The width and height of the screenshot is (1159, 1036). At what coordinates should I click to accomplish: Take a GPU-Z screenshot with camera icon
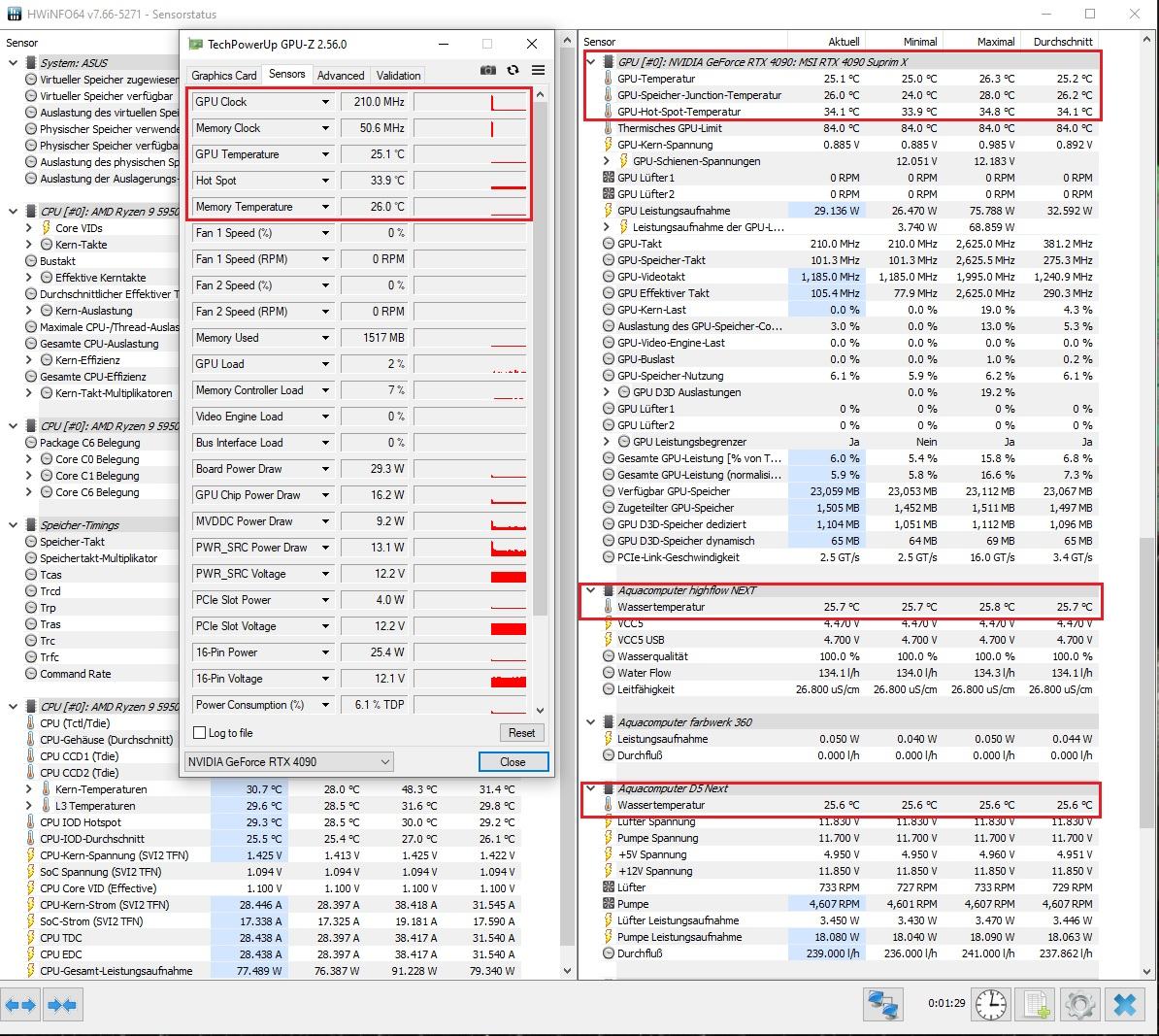488,70
